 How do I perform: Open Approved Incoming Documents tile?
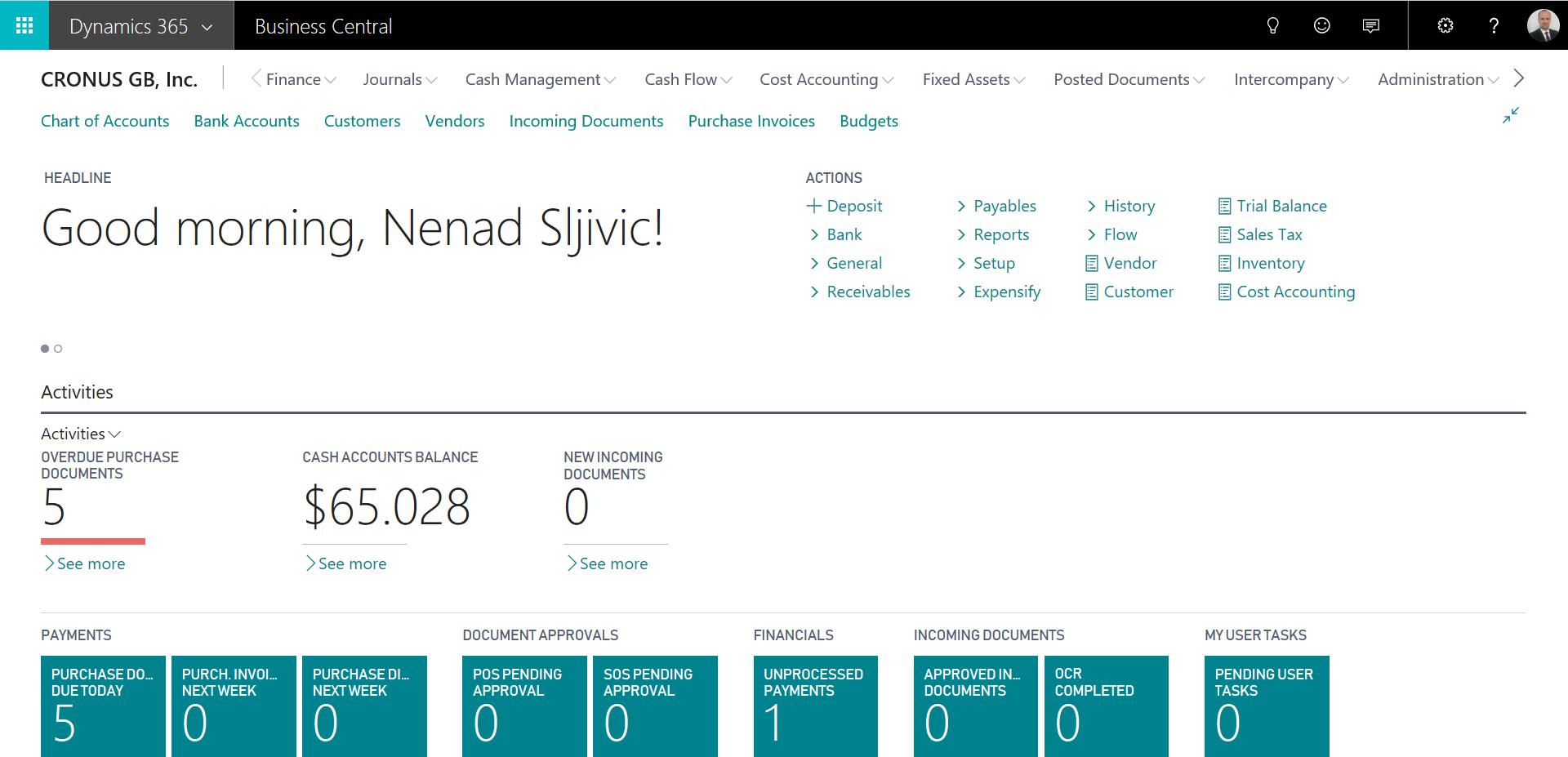click(976, 706)
